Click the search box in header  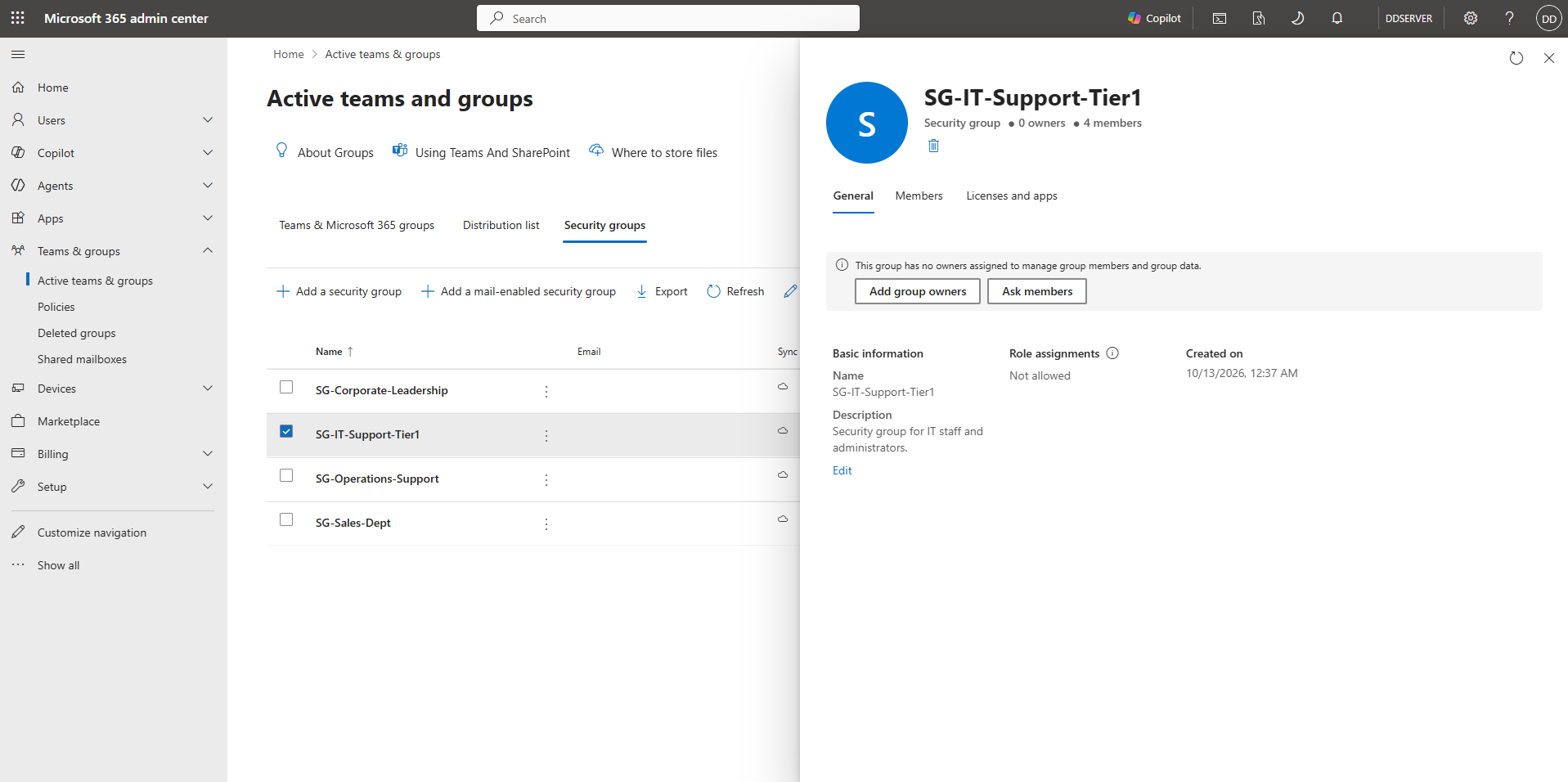[x=668, y=18]
